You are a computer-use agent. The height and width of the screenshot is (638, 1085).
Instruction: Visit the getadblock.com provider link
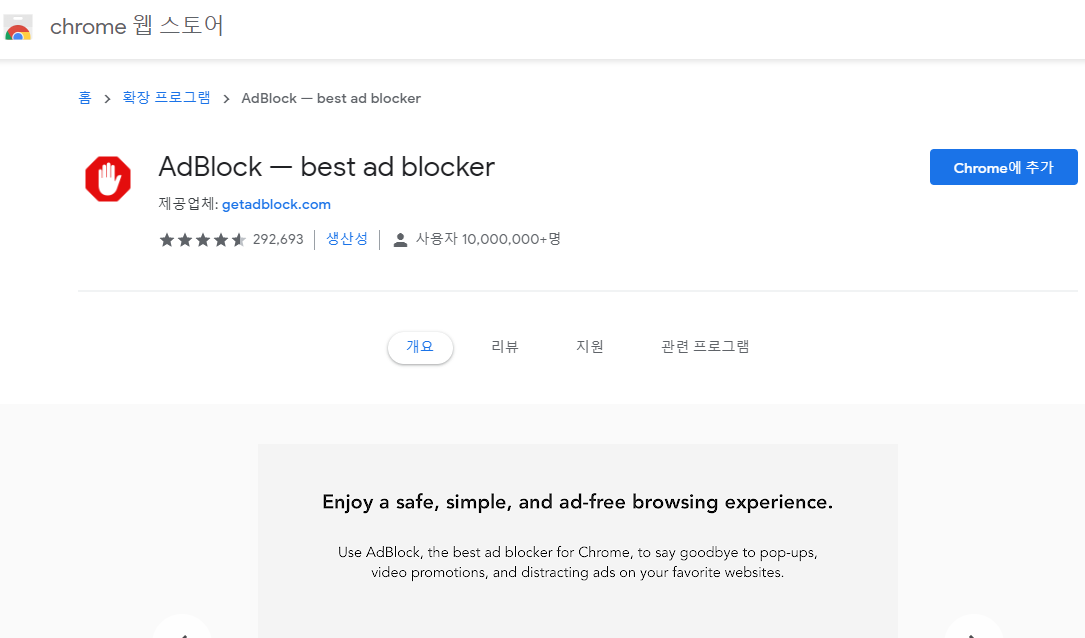(276, 204)
